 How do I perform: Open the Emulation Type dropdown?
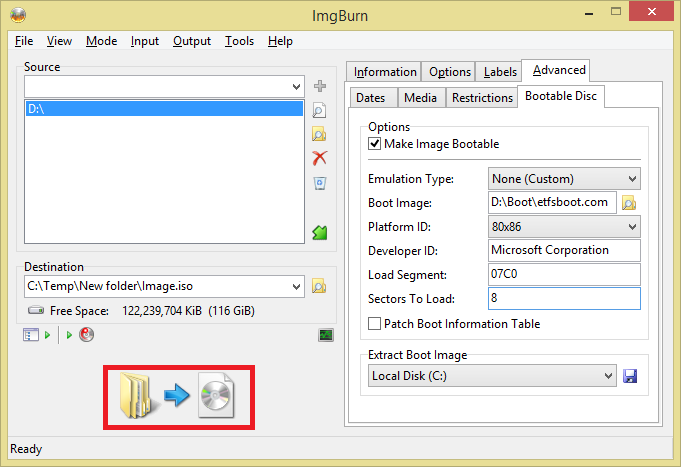pos(564,179)
